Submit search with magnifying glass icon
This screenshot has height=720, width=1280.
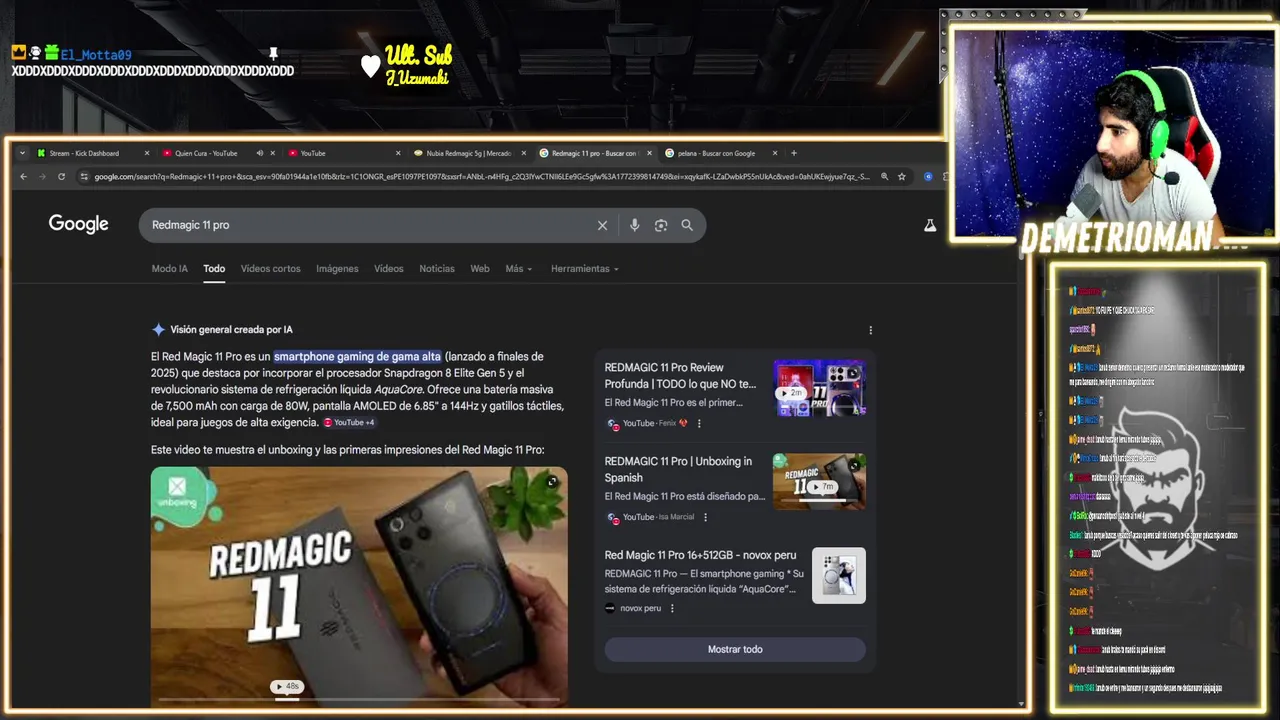point(687,225)
